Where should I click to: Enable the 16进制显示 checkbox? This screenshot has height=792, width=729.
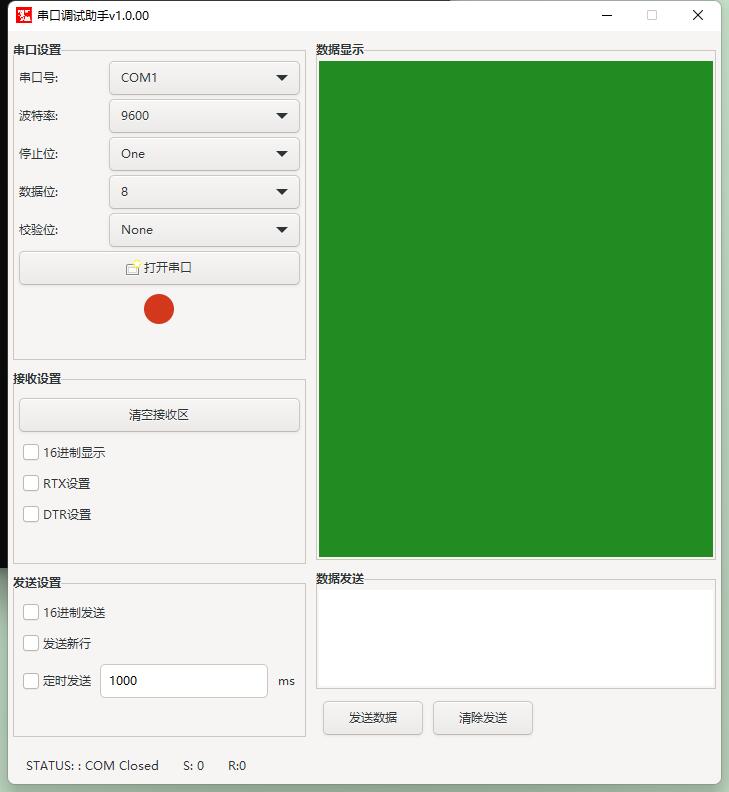tap(31, 452)
